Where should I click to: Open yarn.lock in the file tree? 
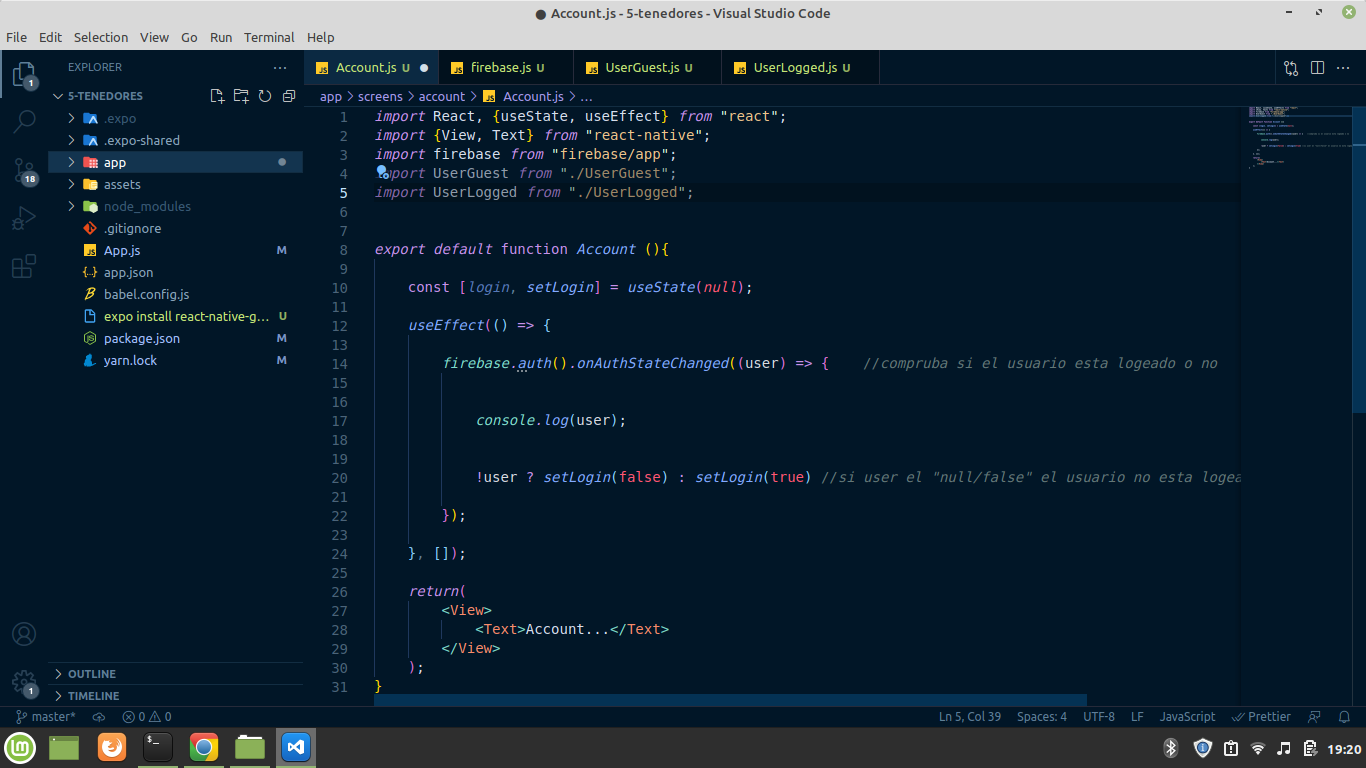point(175,360)
